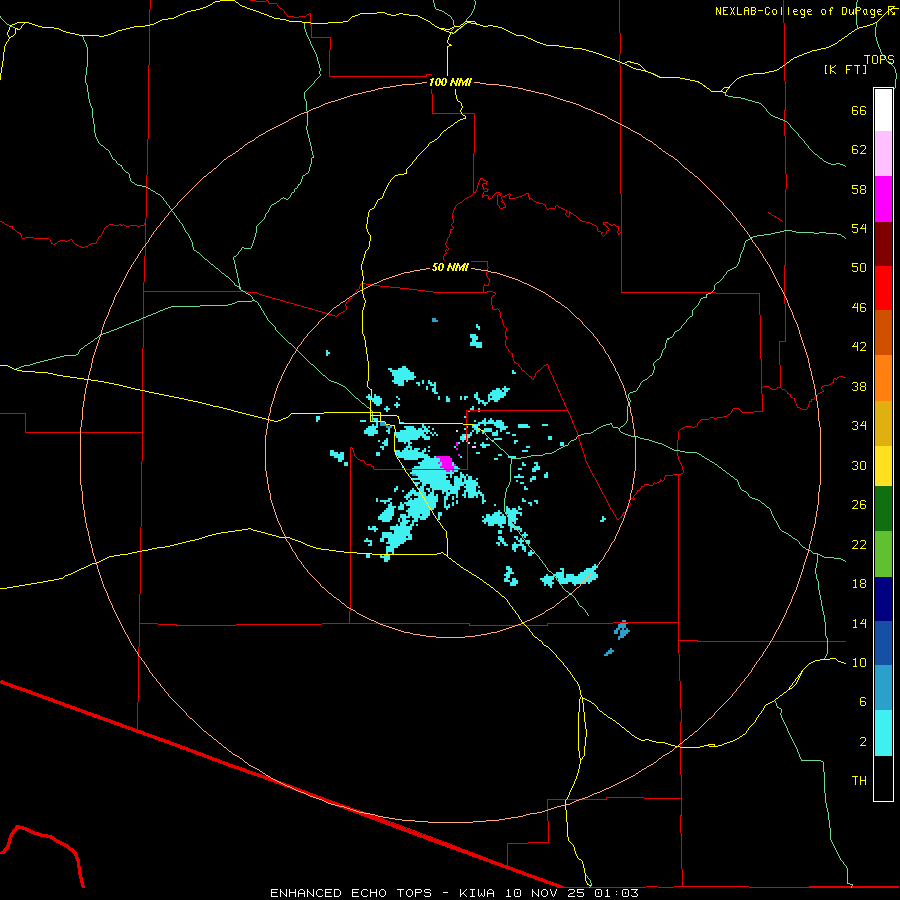
Task: Click the yellow swatch between 30 and 34
Action: point(883,466)
